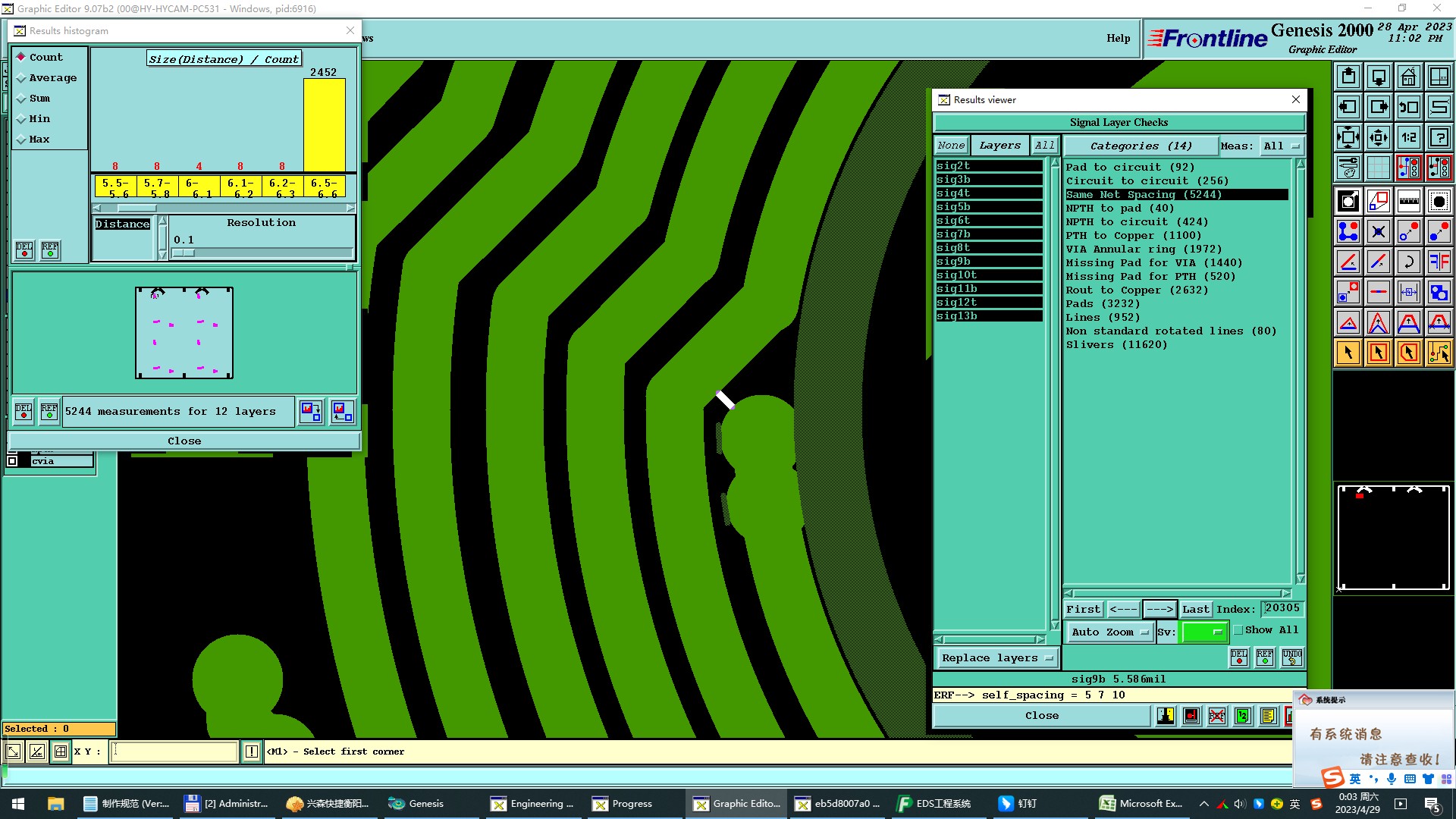This screenshot has height=819, width=1456.
Task: Select 'Slivers (11620)' category
Action: pyautogui.click(x=1116, y=345)
